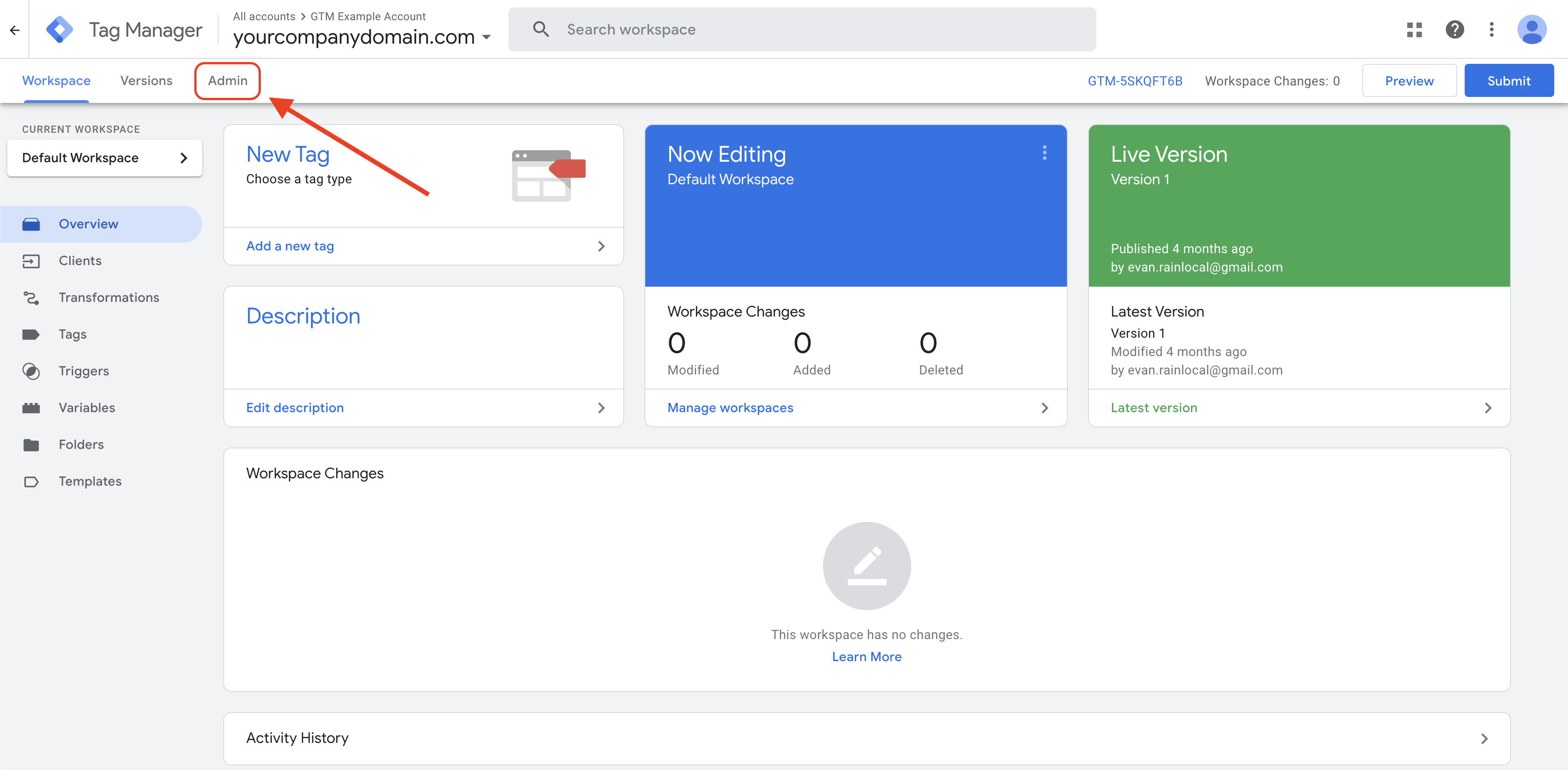Image resolution: width=1568 pixels, height=770 pixels.
Task: Click the Tag Manager logo icon
Action: [59, 29]
